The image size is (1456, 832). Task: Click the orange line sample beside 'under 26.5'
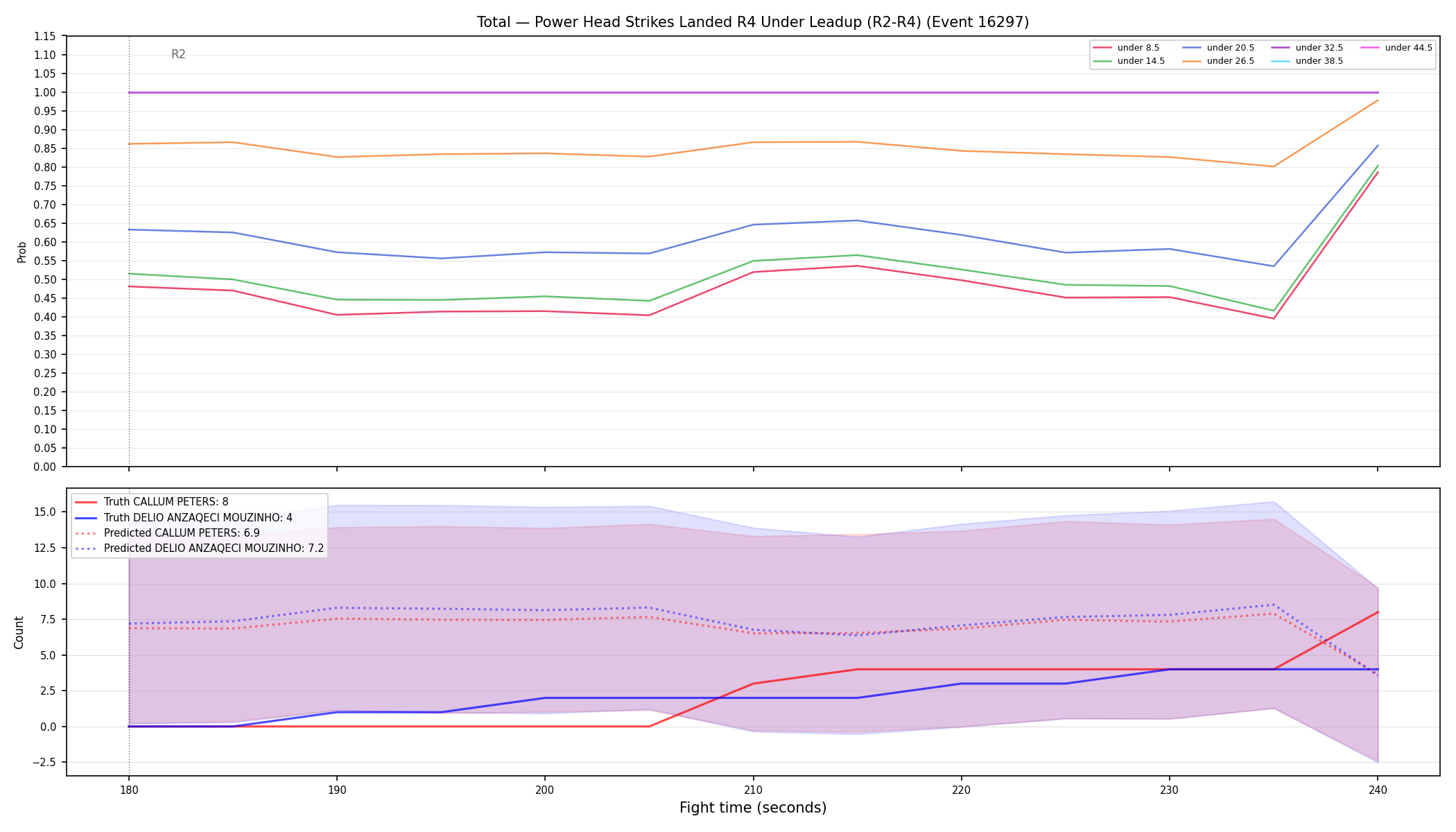pos(1192,61)
